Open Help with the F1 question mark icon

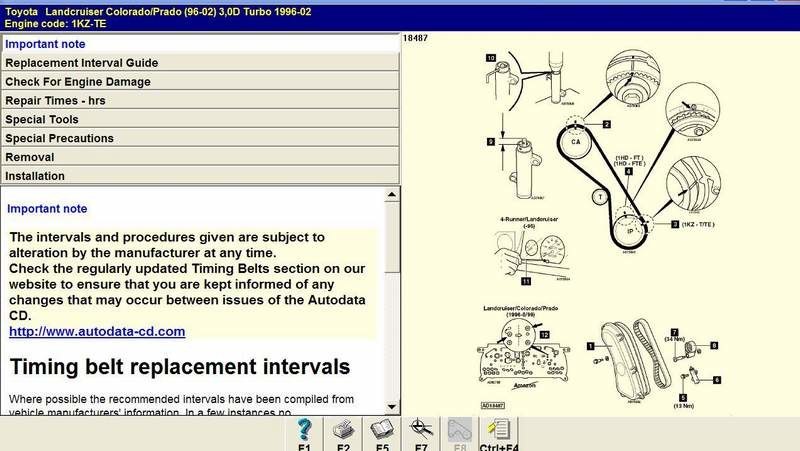[x=306, y=430]
